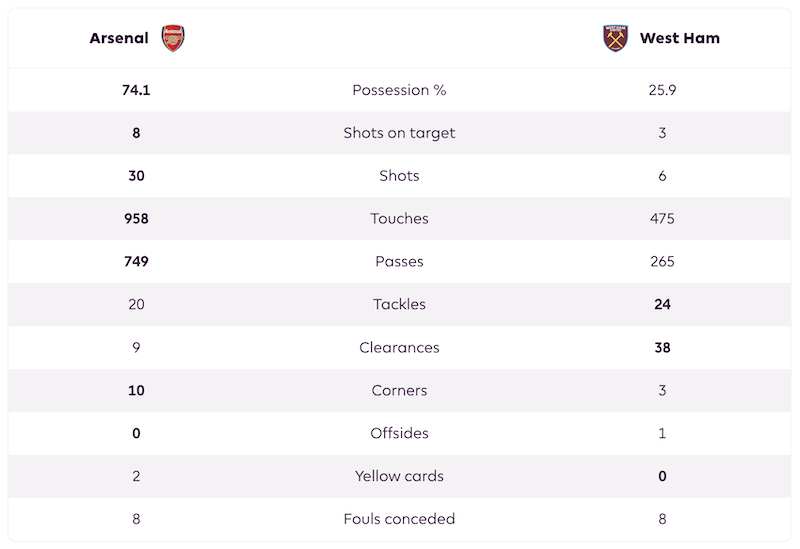Select the Shots on target label
Screen dimensions: 800x549
pyautogui.click(x=399, y=133)
